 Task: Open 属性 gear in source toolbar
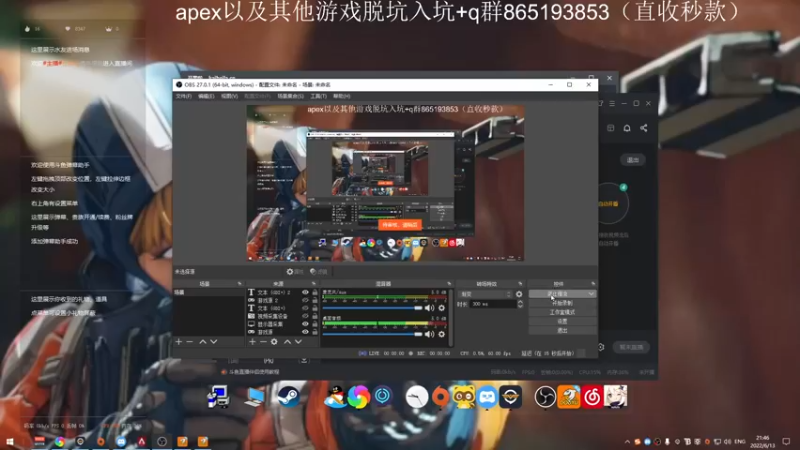pos(295,271)
